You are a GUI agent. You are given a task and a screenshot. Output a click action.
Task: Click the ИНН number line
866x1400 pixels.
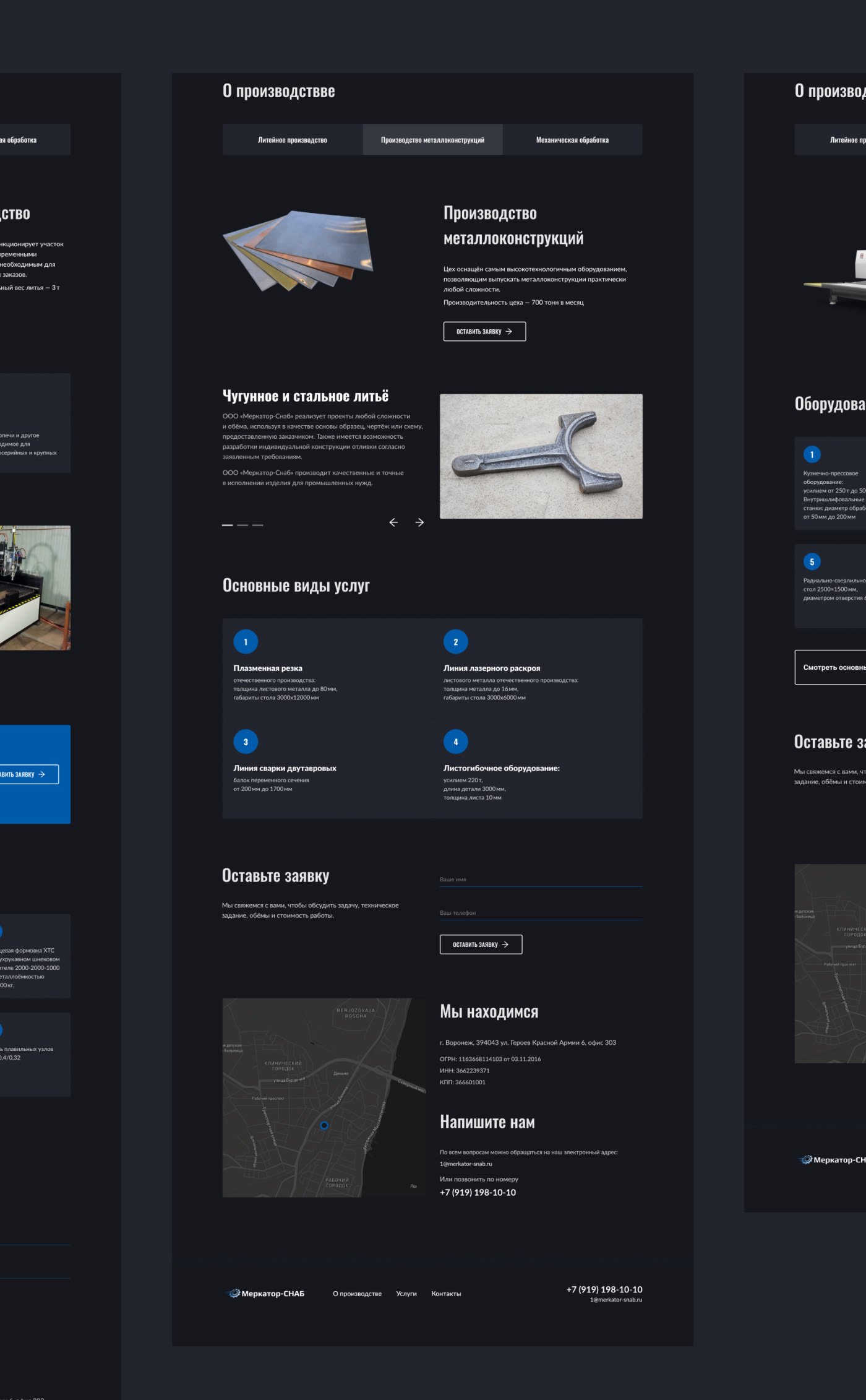(465, 1071)
